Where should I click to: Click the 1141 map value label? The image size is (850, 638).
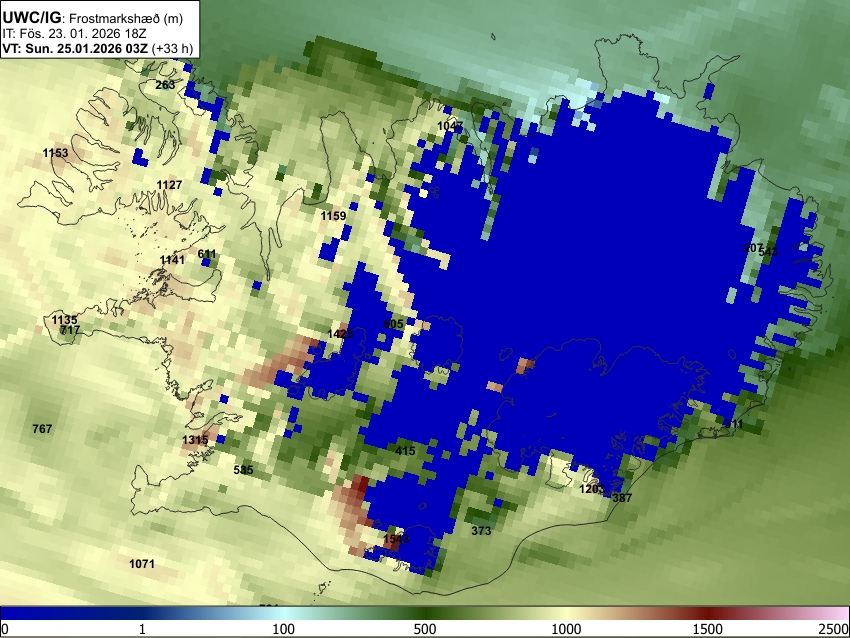172,260
